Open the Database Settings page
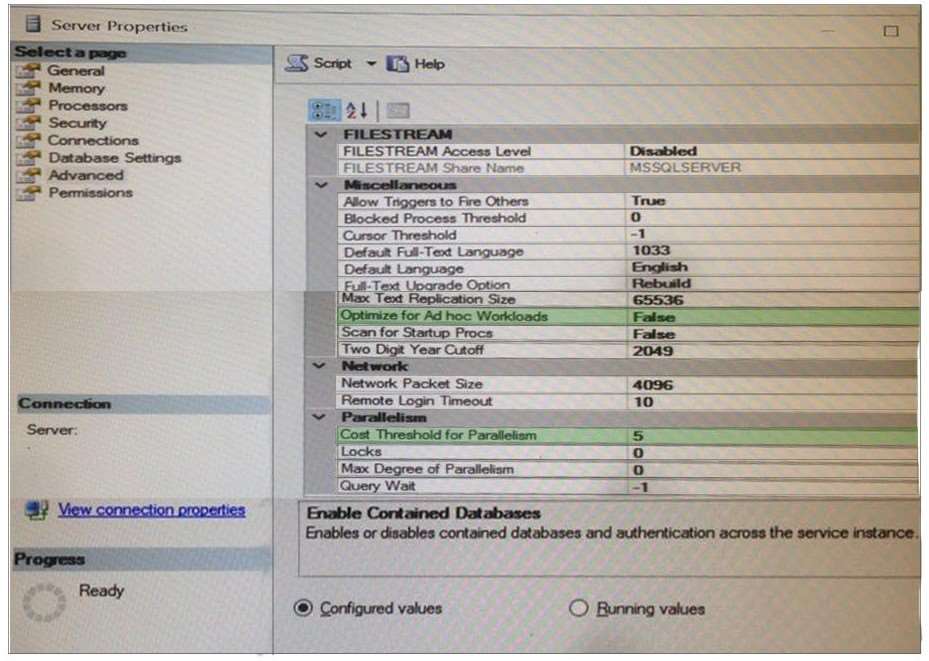Image resolution: width=929 pixels, height=661 pixels. point(114,158)
